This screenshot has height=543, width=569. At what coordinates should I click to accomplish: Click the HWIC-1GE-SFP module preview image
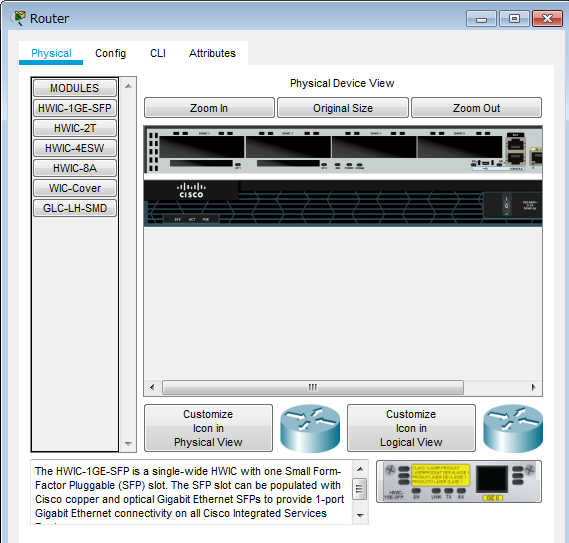pyautogui.click(x=459, y=482)
